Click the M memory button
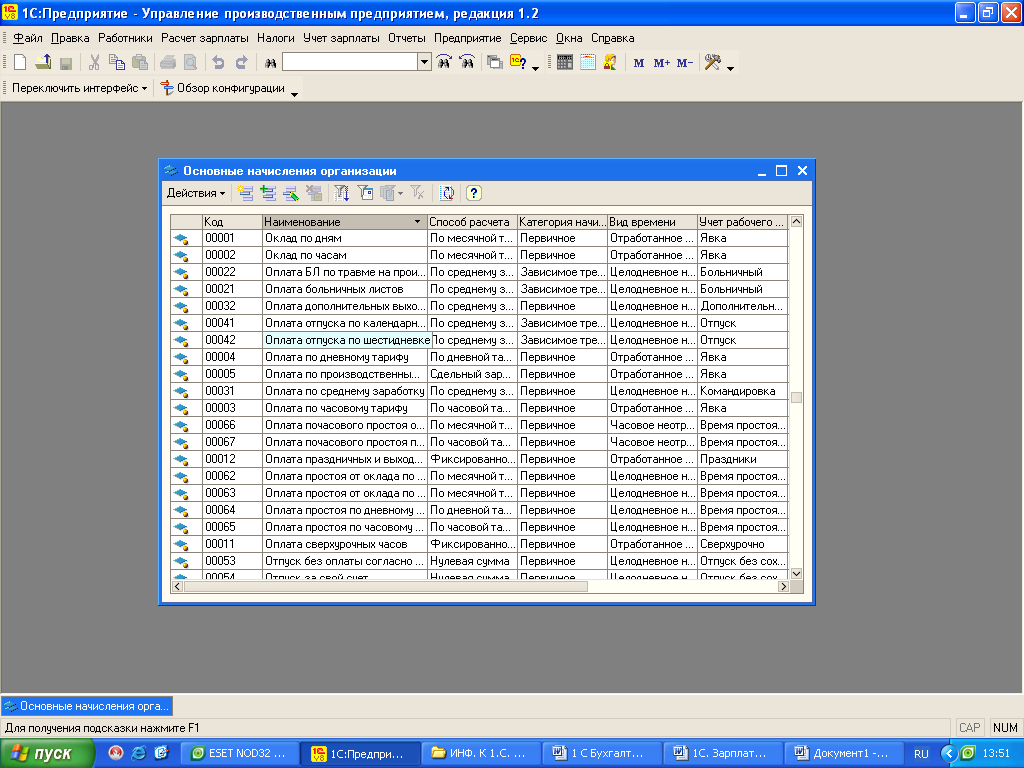The width and height of the screenshot is (1024, 768). tap(639, 63)
